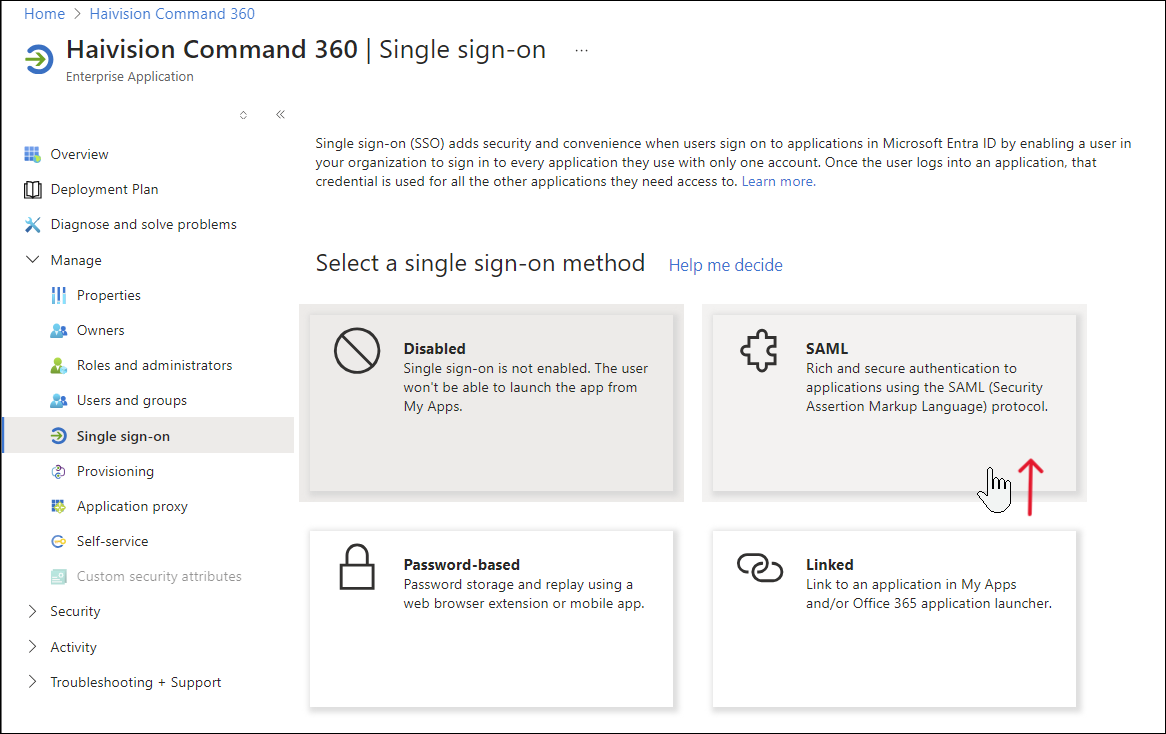Open Diagnose and solve problems
Image resolution: width=1166 pixels, height=734 pixels.
tap(144, 223)
